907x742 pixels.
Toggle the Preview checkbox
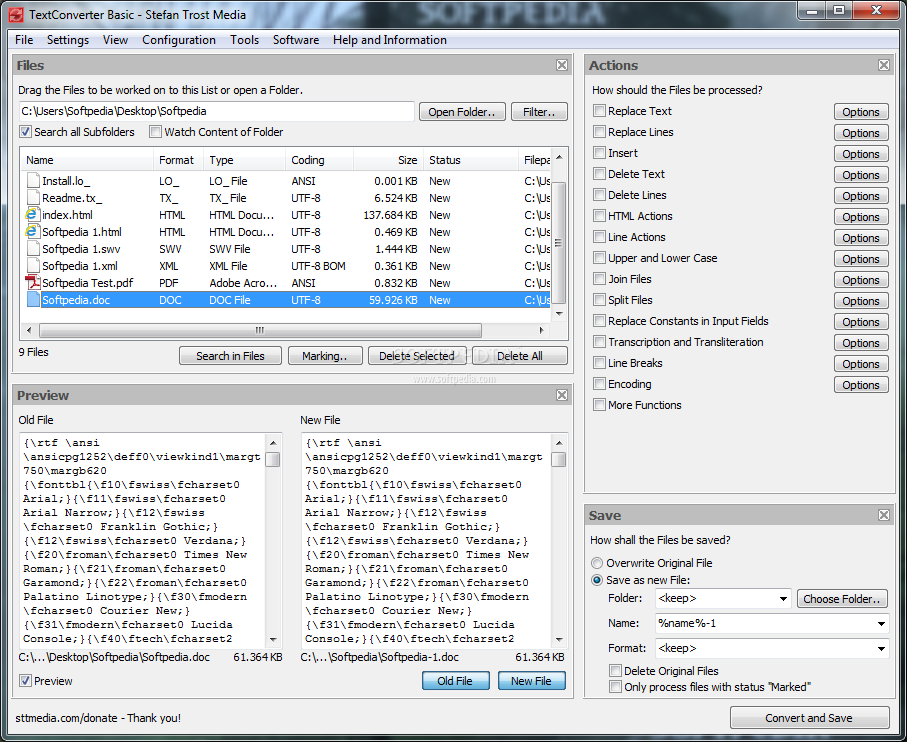25,681
